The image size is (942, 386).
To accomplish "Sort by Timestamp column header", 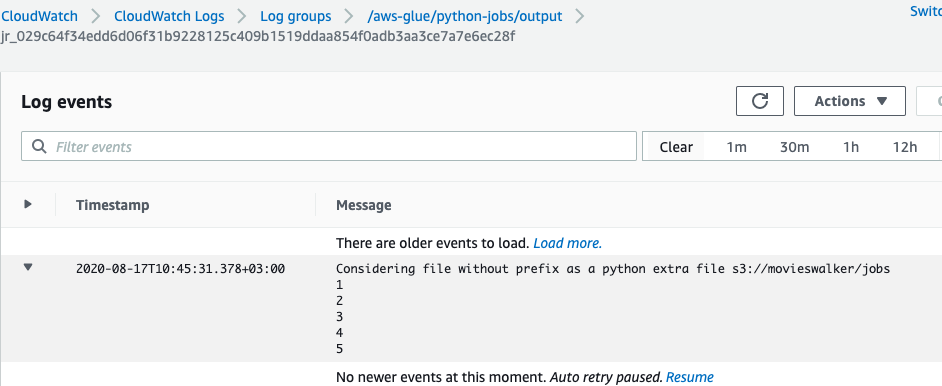I will pyautogui.click(x=112, y=205).
